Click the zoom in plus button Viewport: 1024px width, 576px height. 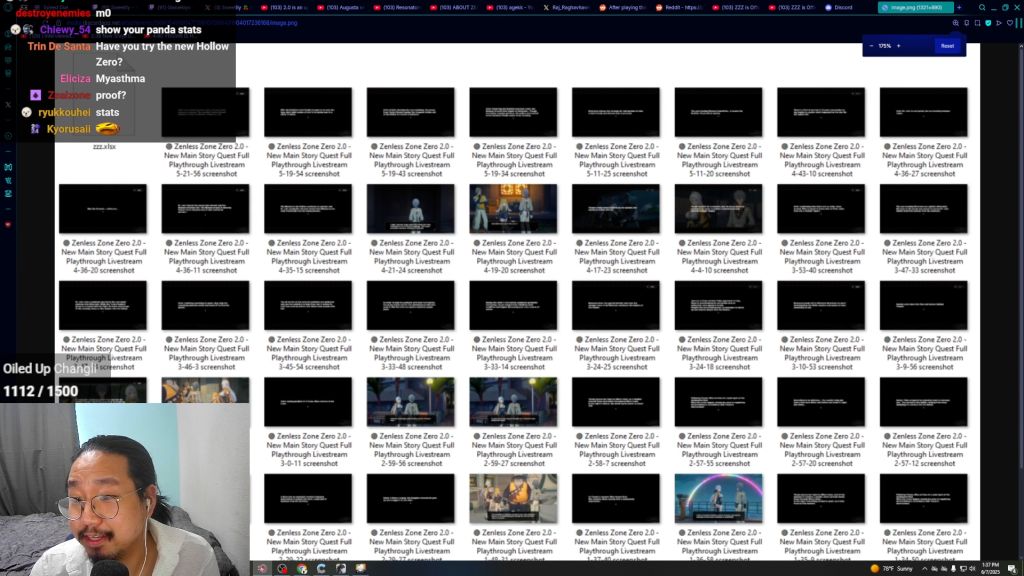click(898, 46)
